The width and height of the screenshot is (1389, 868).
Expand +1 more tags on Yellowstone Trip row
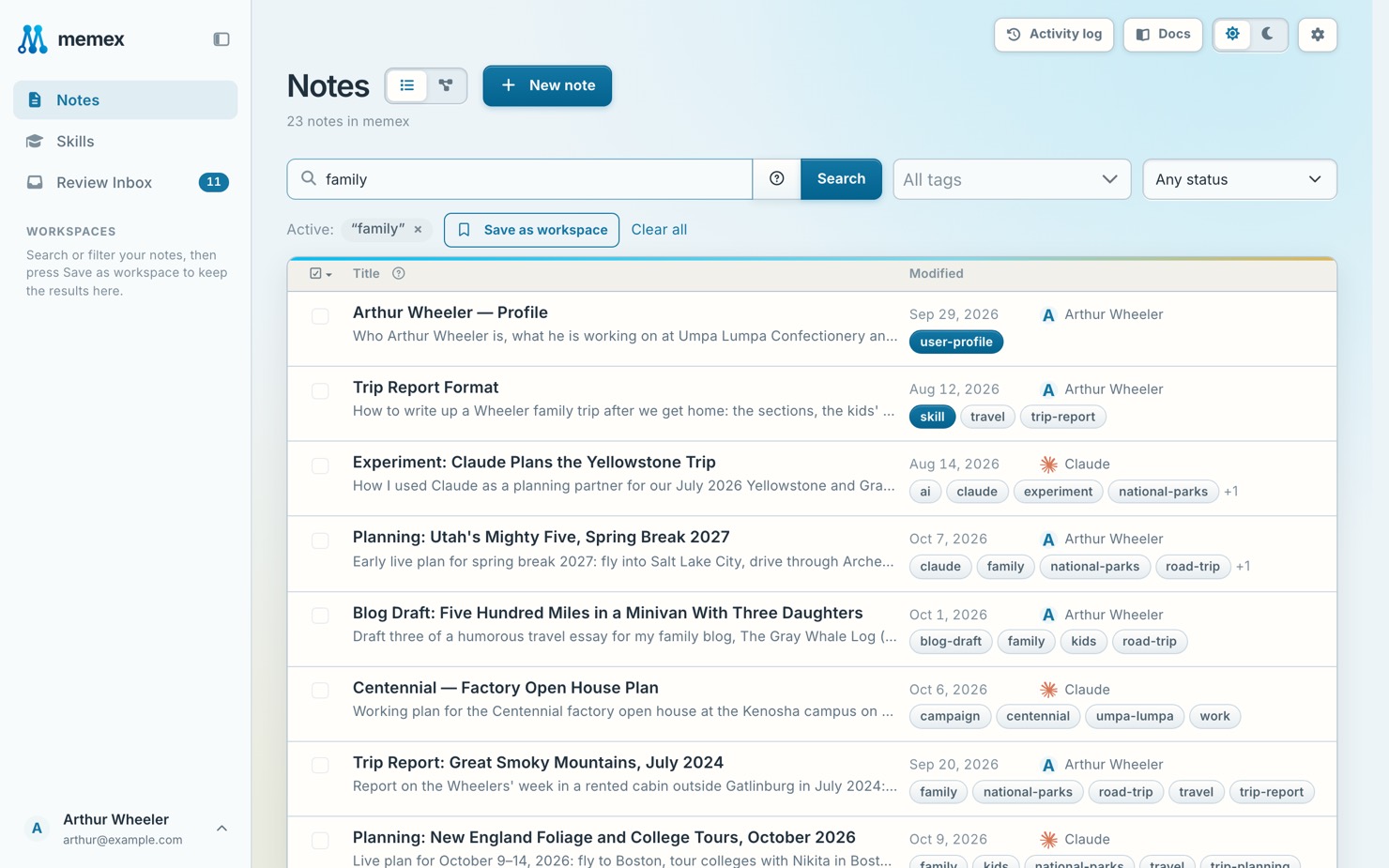pyautogui.click(x=1231, y=492)
